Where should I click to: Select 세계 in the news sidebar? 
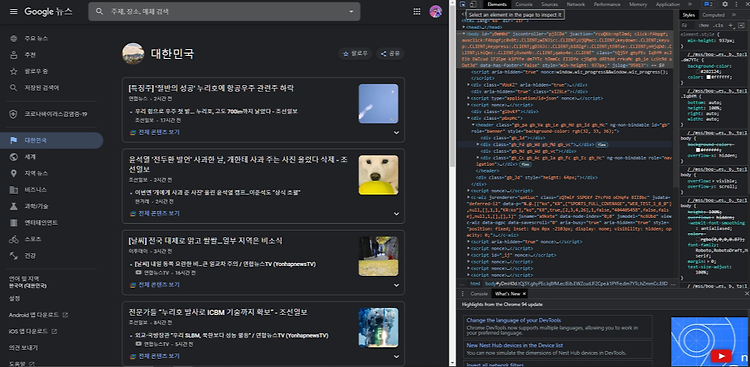tap(30, 157)
